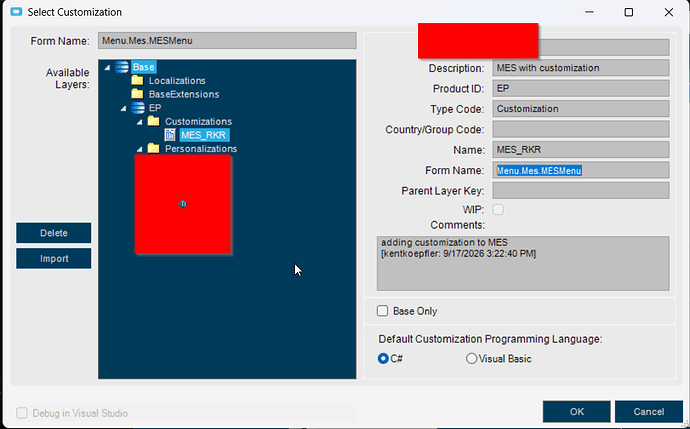The height and width of the screenshot is (429, 690).
Task: Click the Product ID field
Action: click(581, 88)
